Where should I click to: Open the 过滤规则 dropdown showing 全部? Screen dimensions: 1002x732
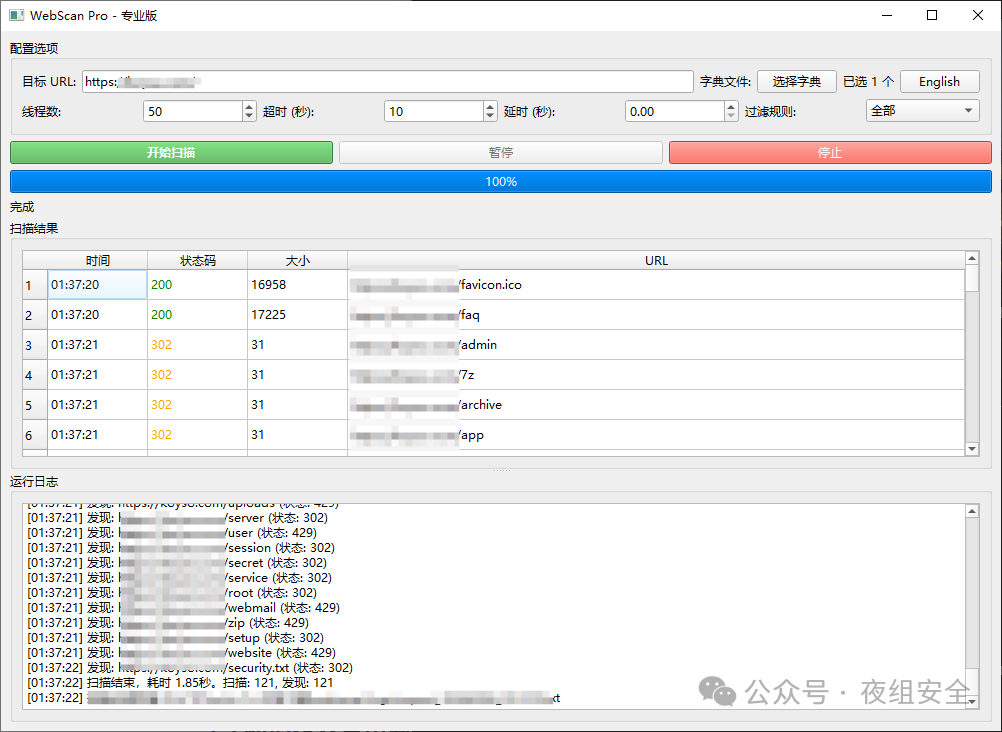click(x=923, y=111)
